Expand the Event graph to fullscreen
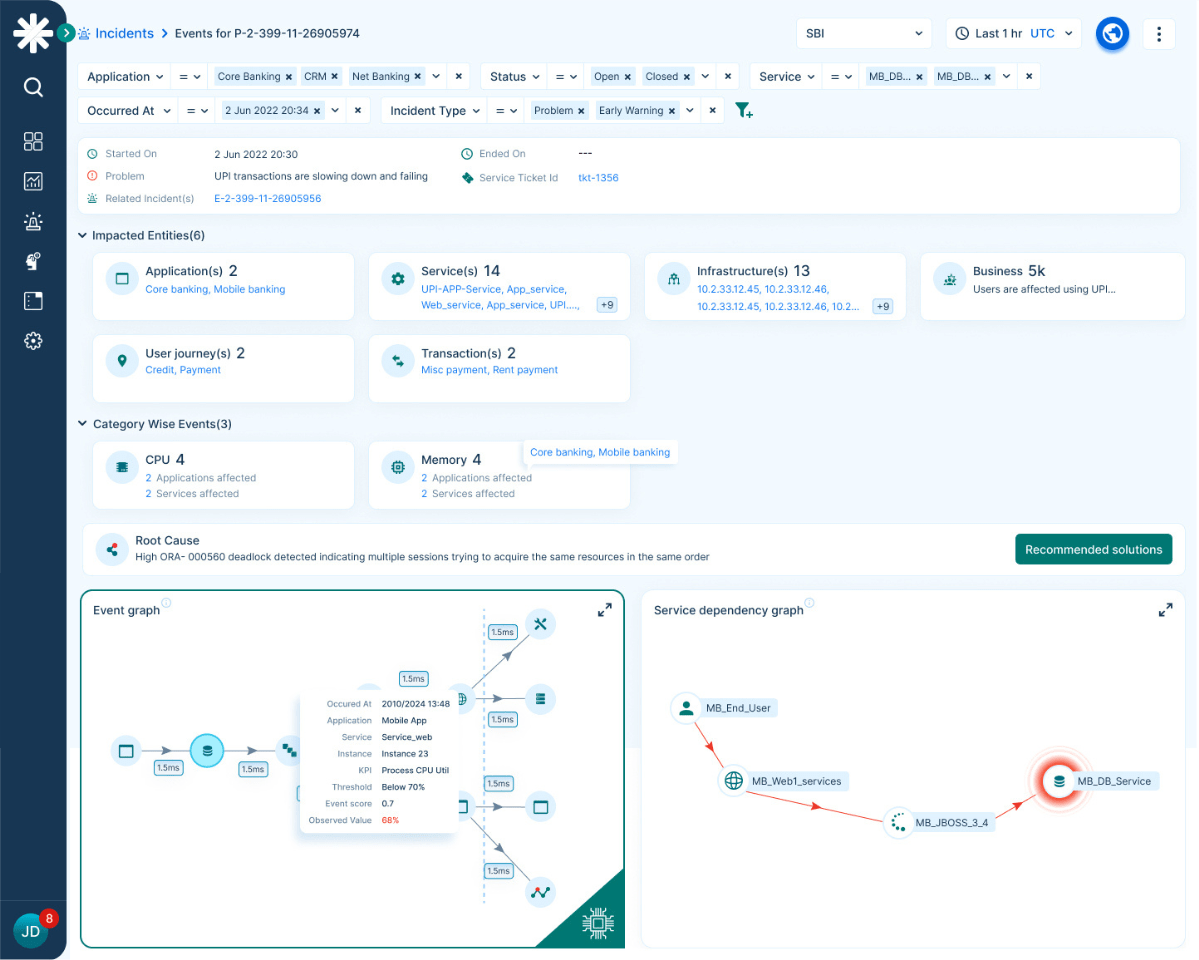The image size is (1199, 960). tap(605, 610)
